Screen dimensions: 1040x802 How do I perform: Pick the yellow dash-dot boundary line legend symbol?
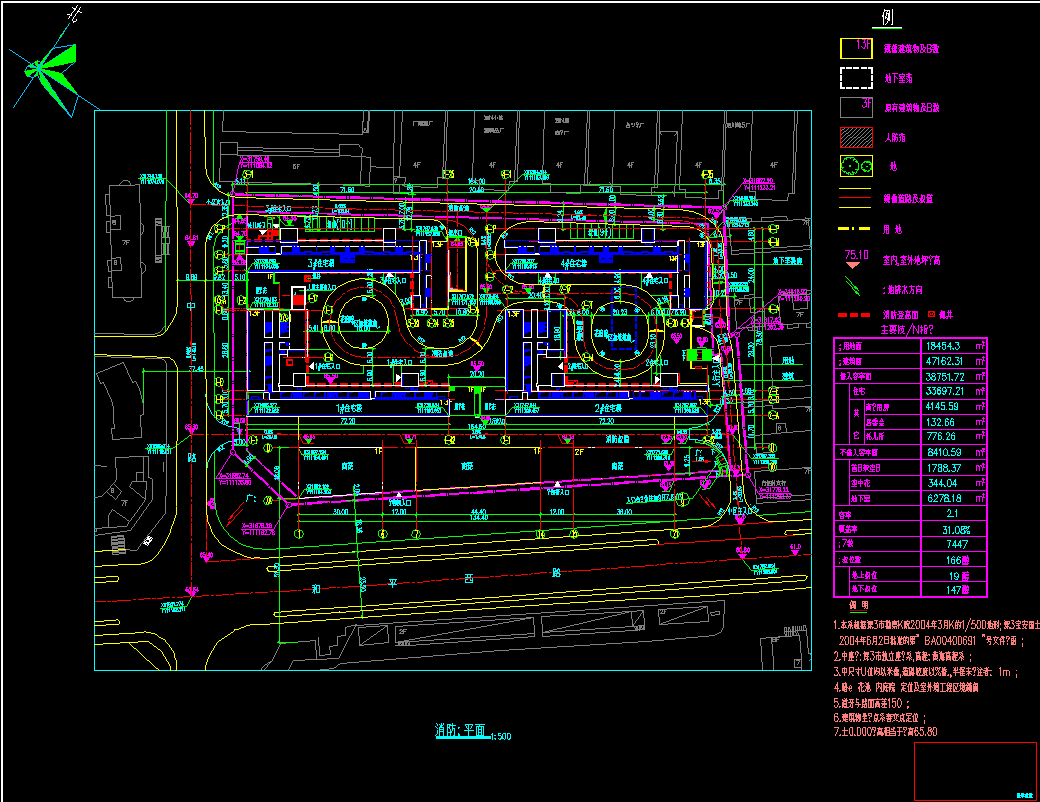tap(855, 228)
